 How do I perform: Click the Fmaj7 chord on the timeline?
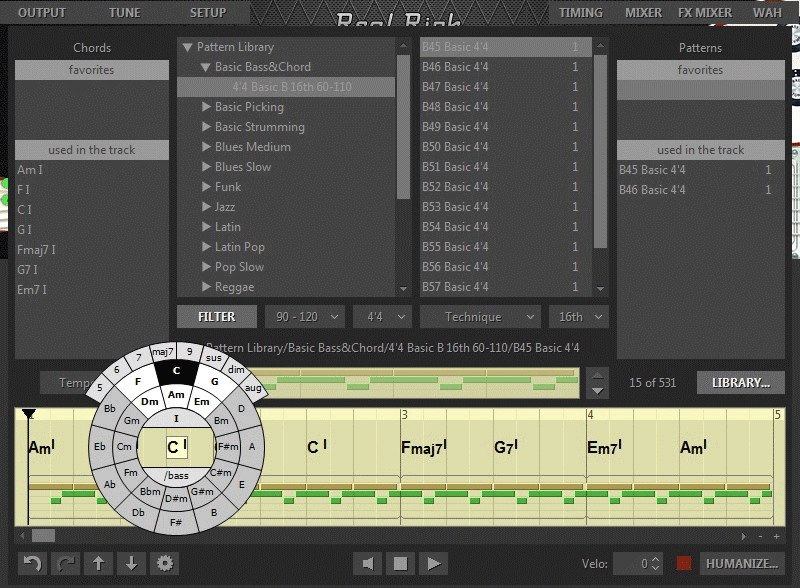point(424,448)
